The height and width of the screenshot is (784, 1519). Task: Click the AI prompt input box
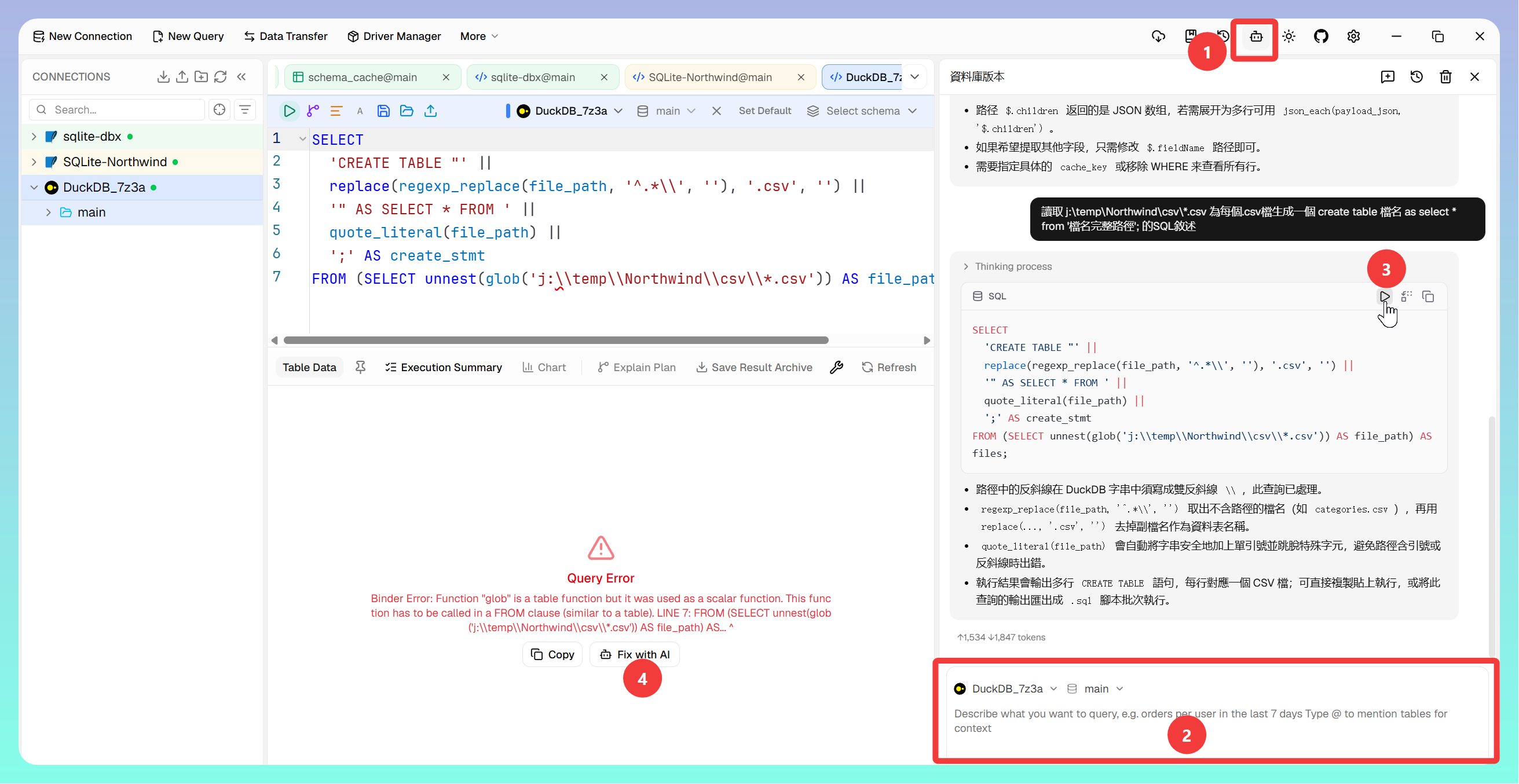click(1218, 721)
